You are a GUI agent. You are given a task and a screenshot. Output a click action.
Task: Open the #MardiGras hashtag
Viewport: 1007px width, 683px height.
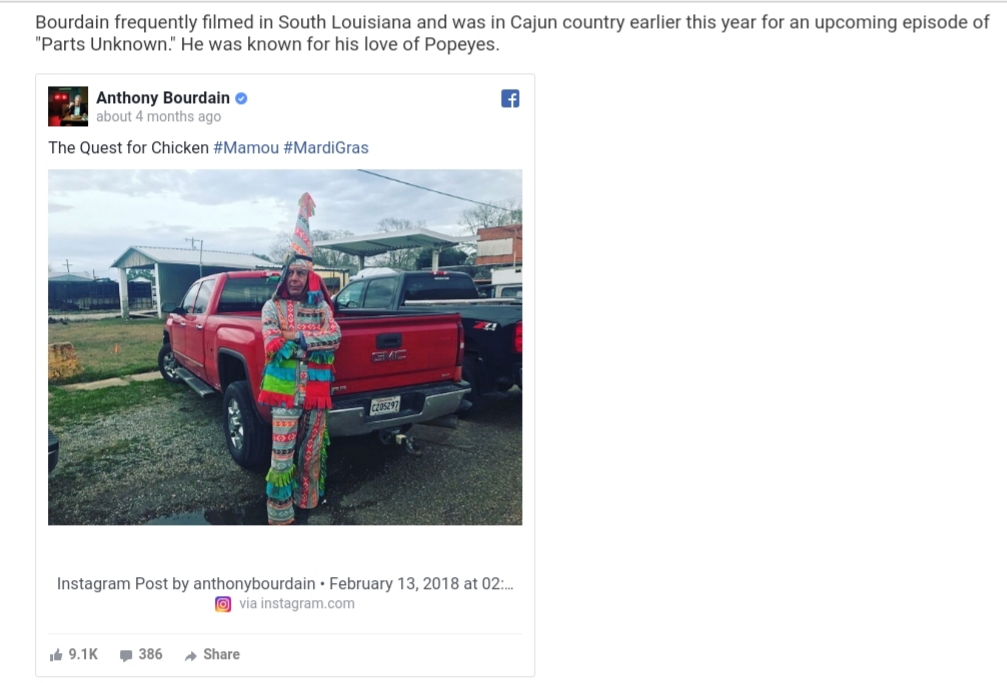[x=326, y=148]
